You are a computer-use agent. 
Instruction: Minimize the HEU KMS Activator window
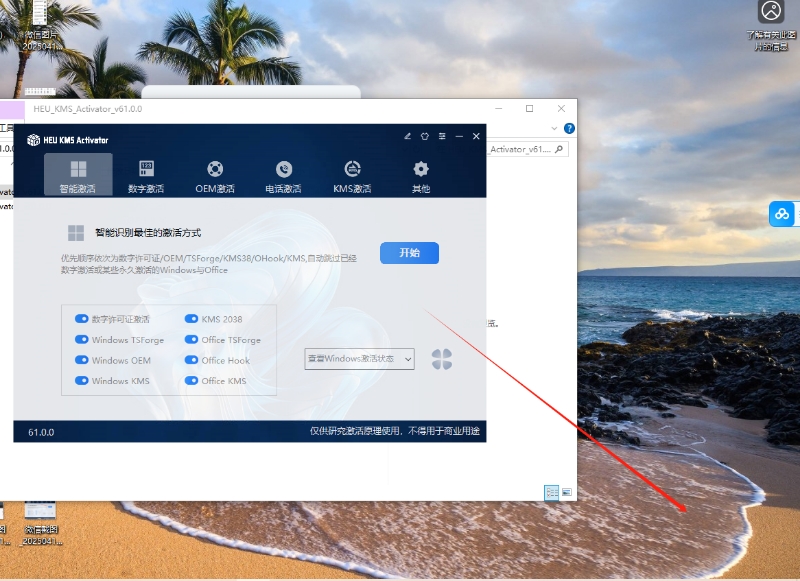[459, 136]
